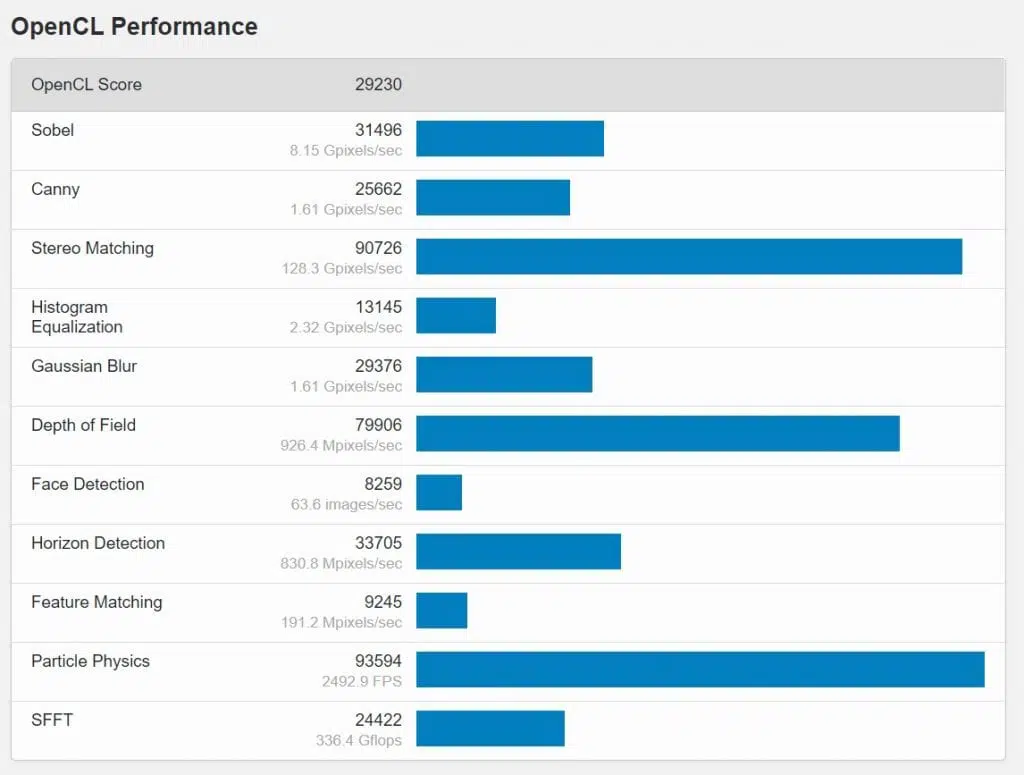Click the Stereo Matching score bar
Screen dimensions: 1024x775
click(689, 257)
